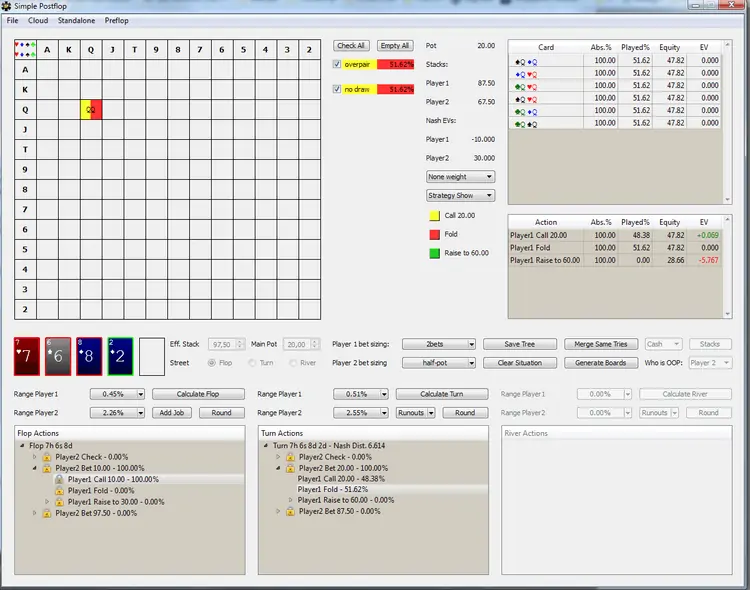The width and height of the screenshot is (750, 590).
Task: Click the 8 of diamonds board card
Action: pos(89,356)
